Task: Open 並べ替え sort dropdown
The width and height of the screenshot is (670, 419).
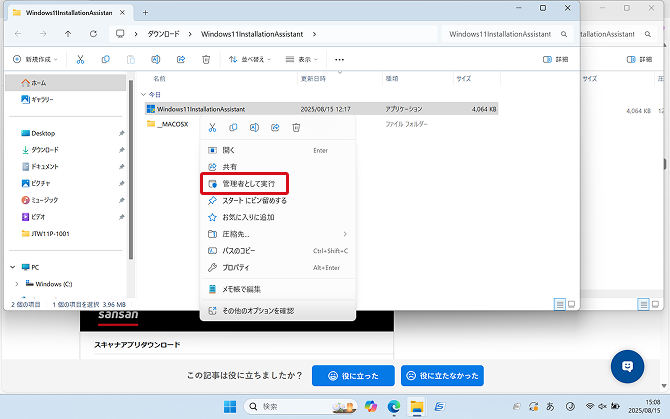Action: click(250, 59)
